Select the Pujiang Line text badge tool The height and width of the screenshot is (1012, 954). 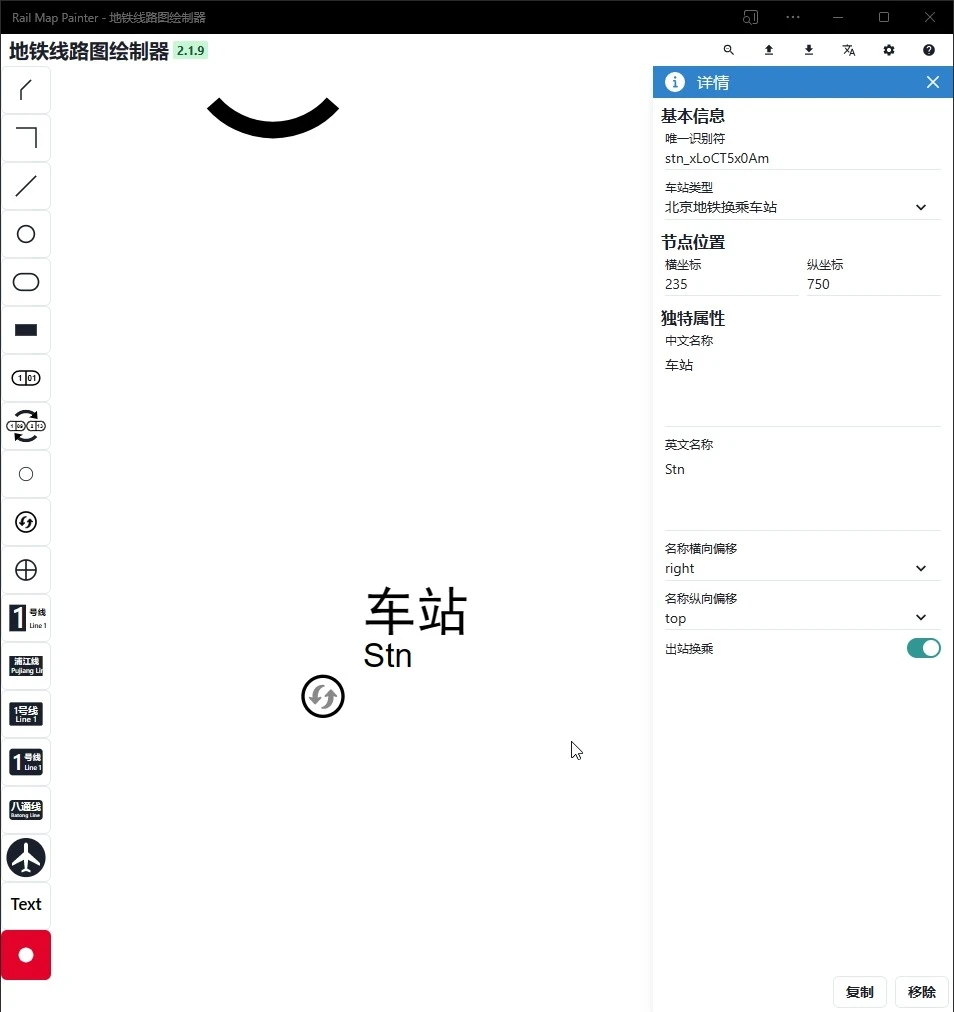point(26,665)
